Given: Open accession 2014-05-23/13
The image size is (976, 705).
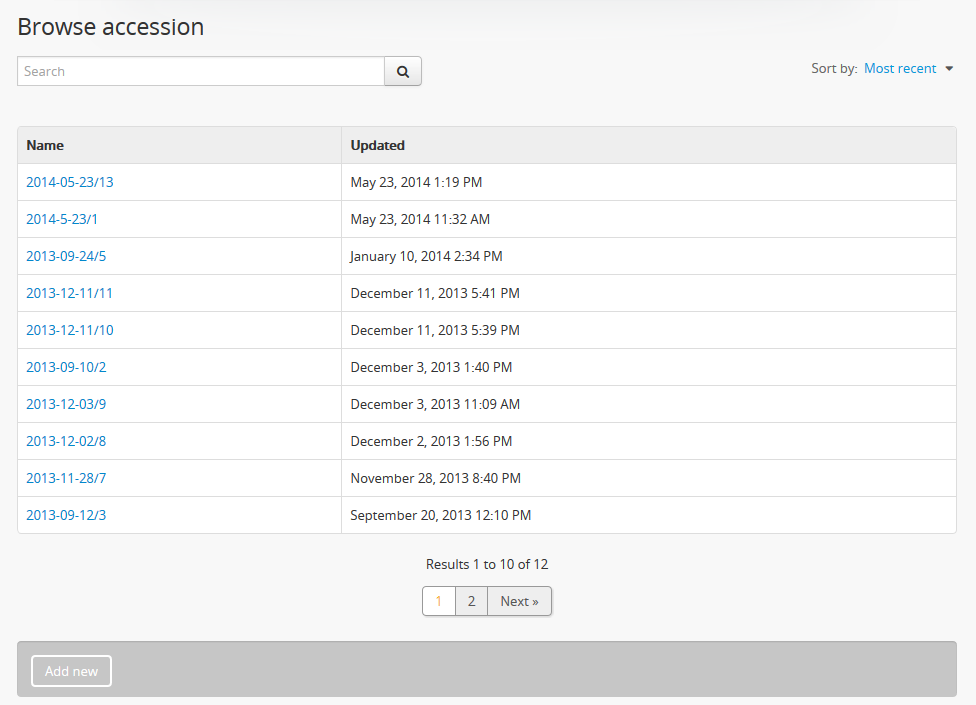Looking at the screenshot, I should tap(70, 182).
